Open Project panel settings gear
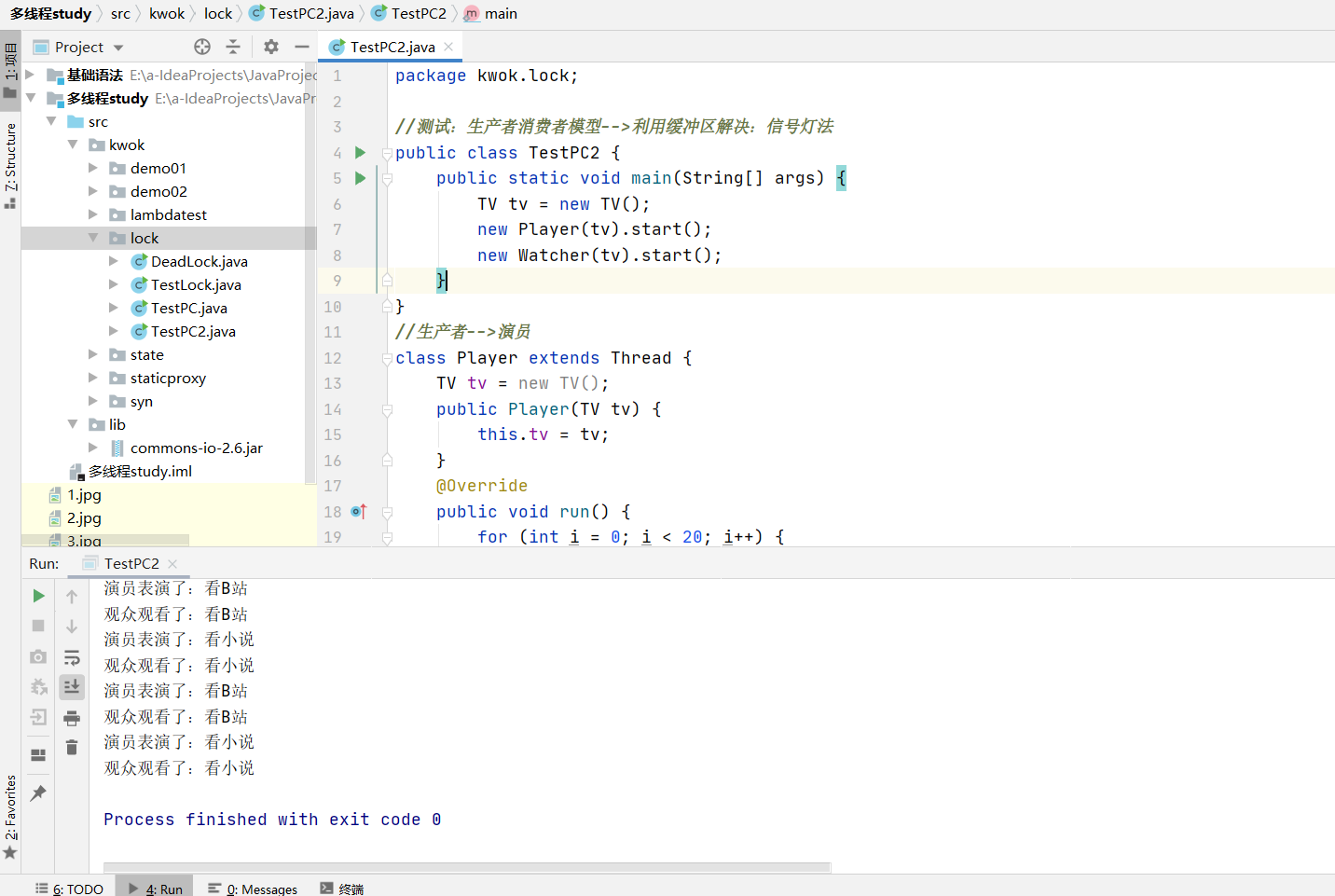 tap(271, 47)
